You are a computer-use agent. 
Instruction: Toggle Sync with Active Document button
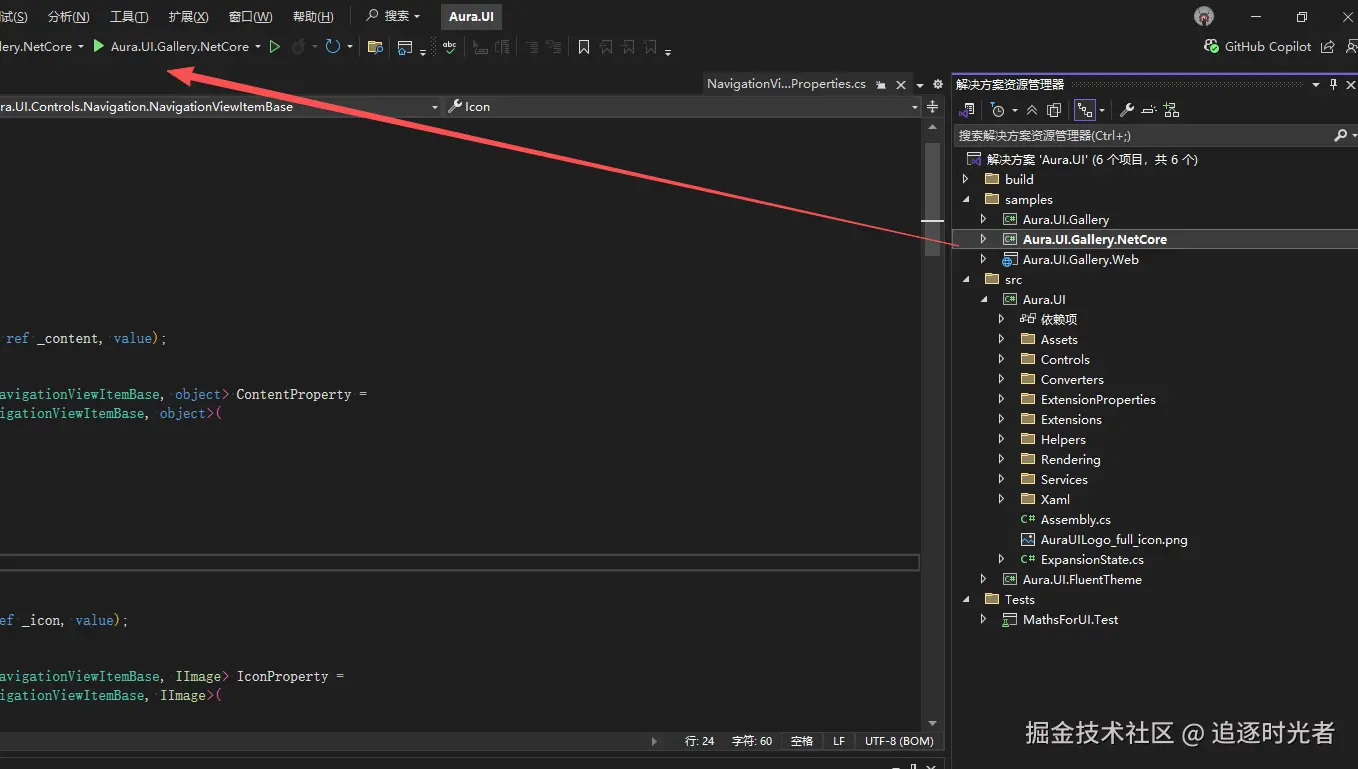point(1083,110)
